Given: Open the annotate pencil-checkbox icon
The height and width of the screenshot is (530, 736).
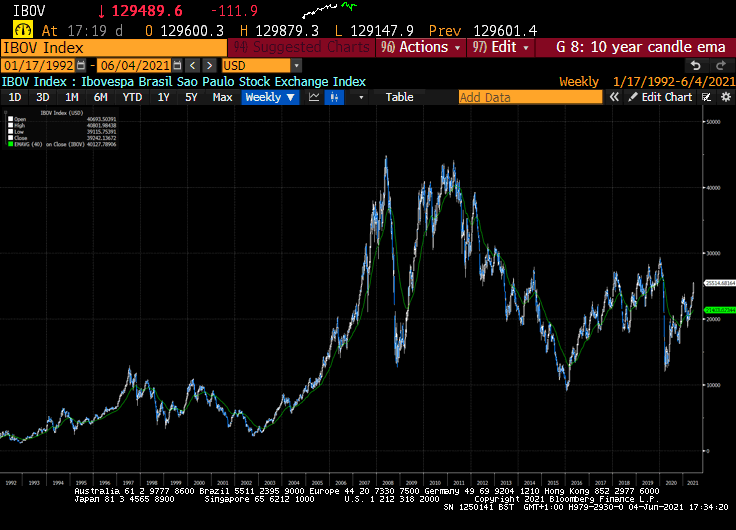Looking at the screenshot, I should [706, 97].
